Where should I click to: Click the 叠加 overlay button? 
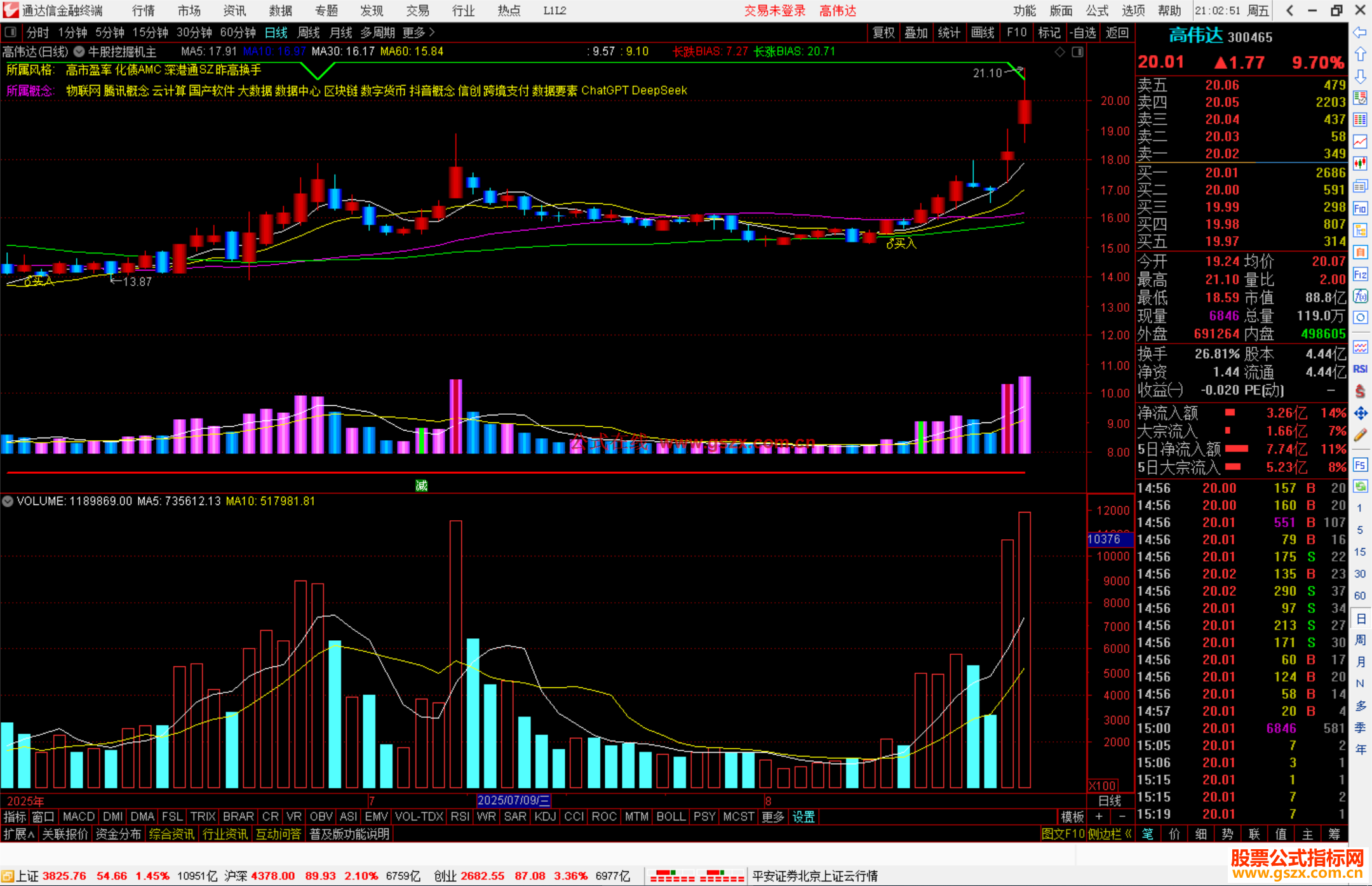[916, 32]
